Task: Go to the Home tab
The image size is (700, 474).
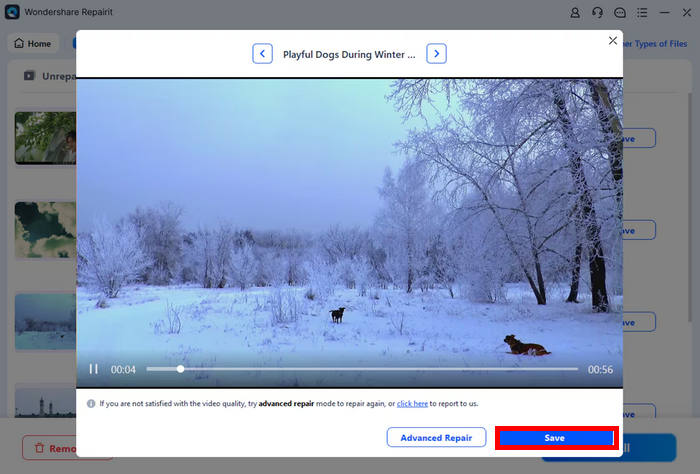Action: pyautogui.click(x=33, y=44)
